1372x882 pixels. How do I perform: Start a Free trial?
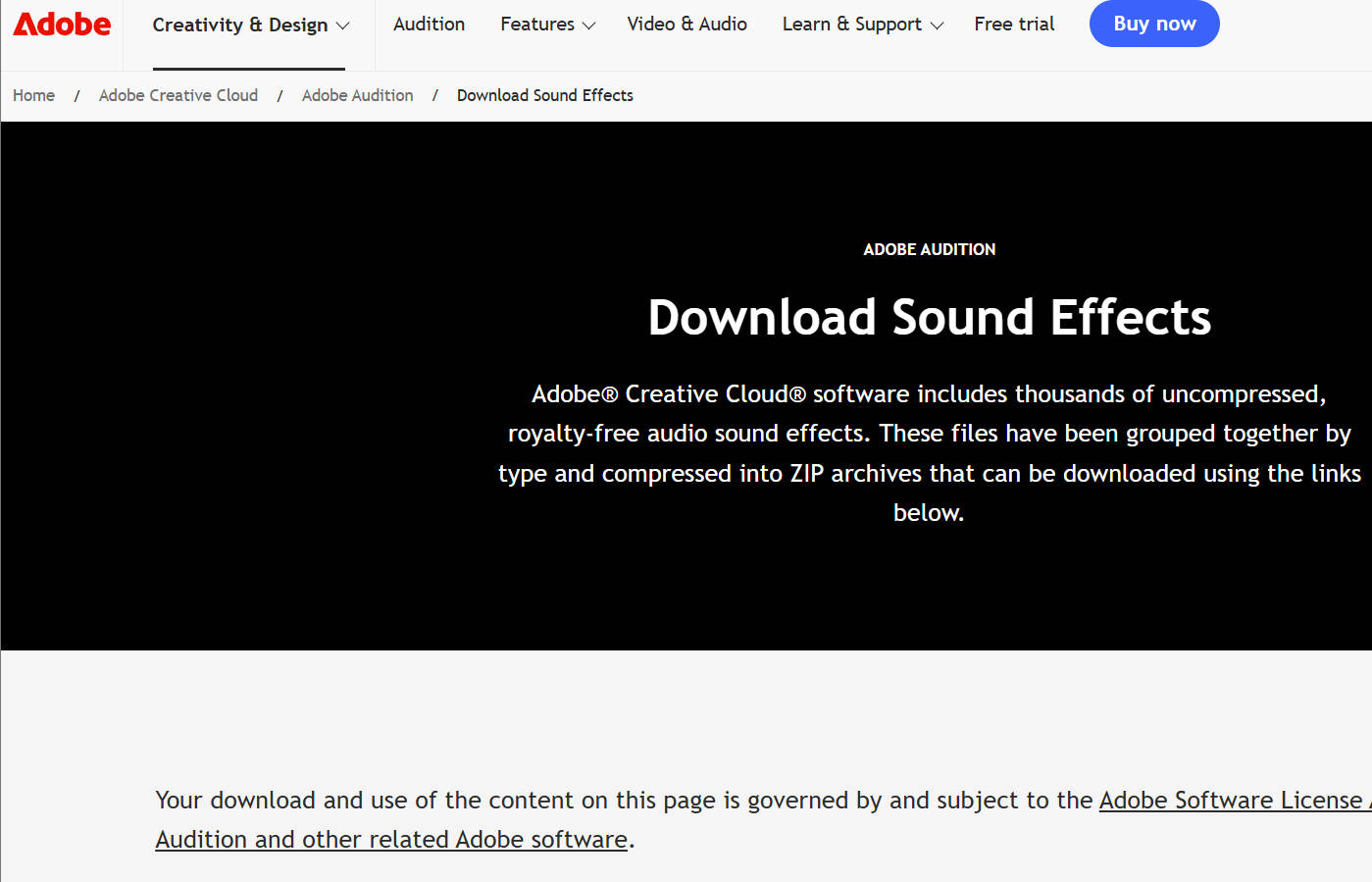pyautogui.click(x=1014, y=24)
